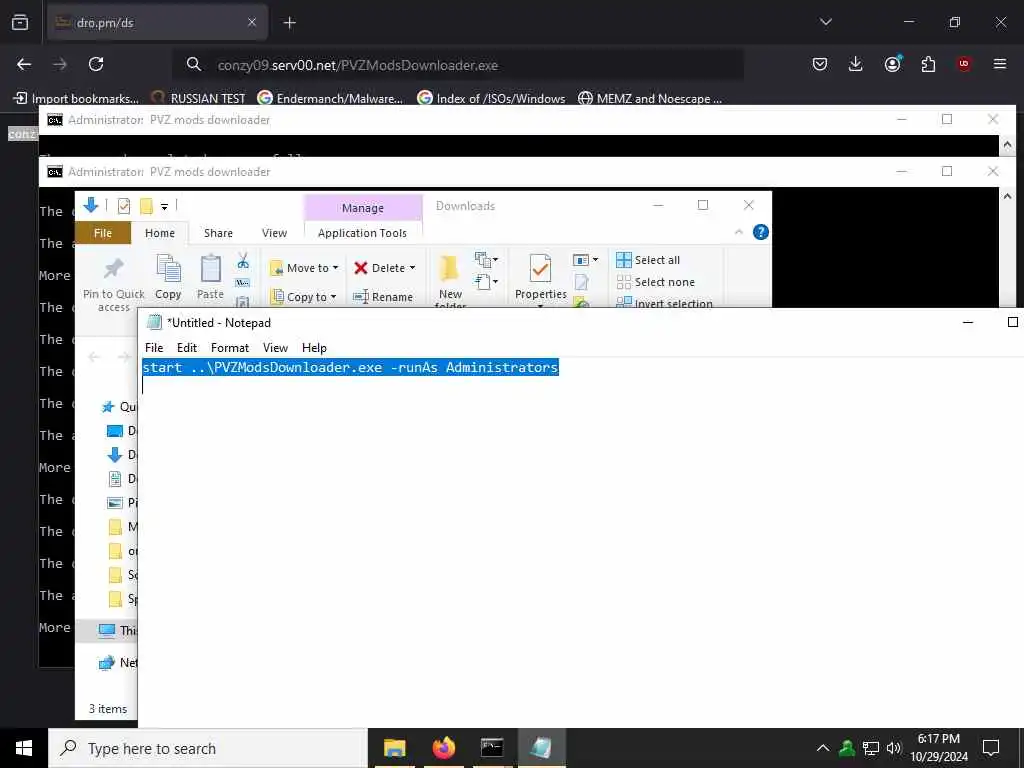Open Notepad Edit menu
The width and height of the screenshot is (1024, 768).
coord(187,348)
